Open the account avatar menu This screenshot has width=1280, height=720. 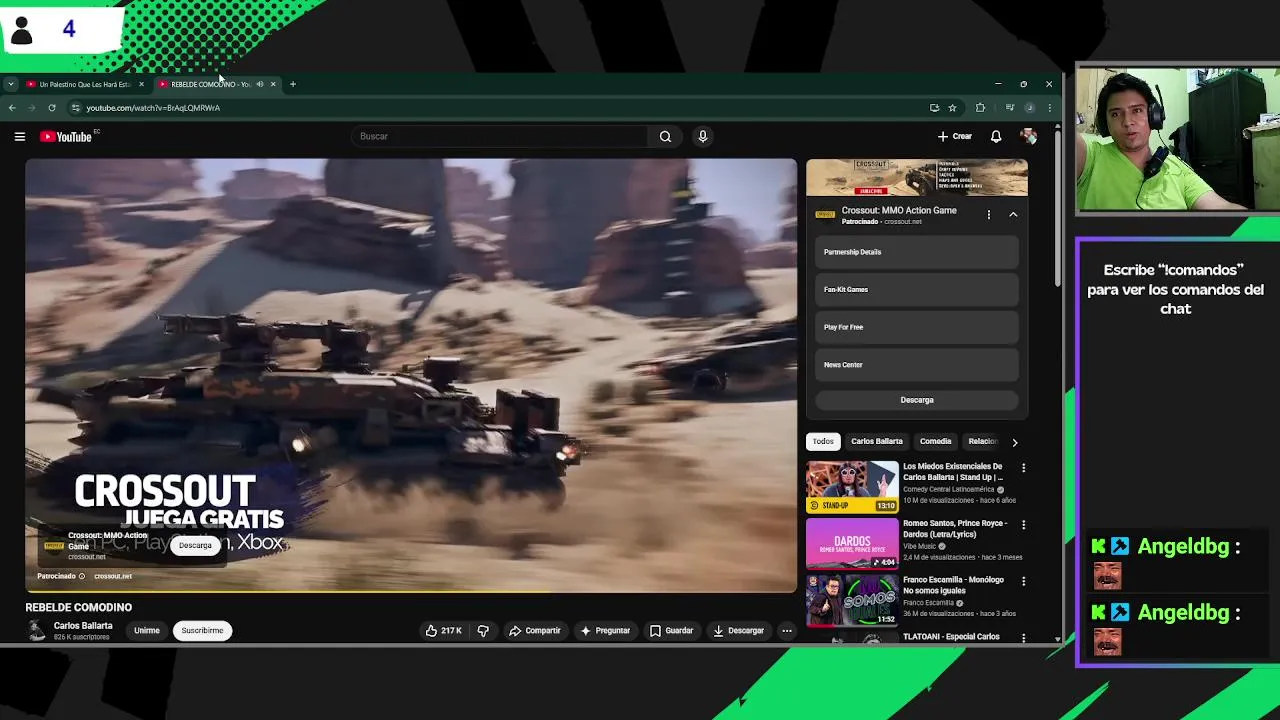[x=1028, y=136]
